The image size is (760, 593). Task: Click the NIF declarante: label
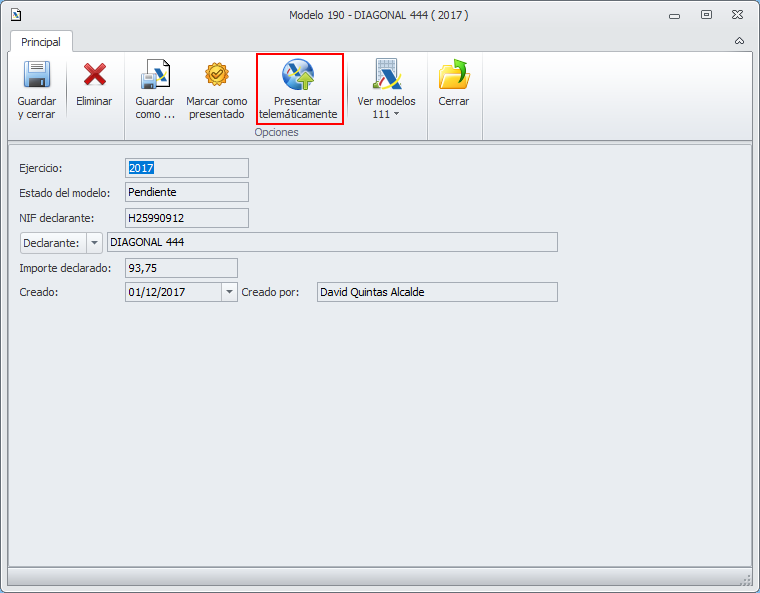57,218
